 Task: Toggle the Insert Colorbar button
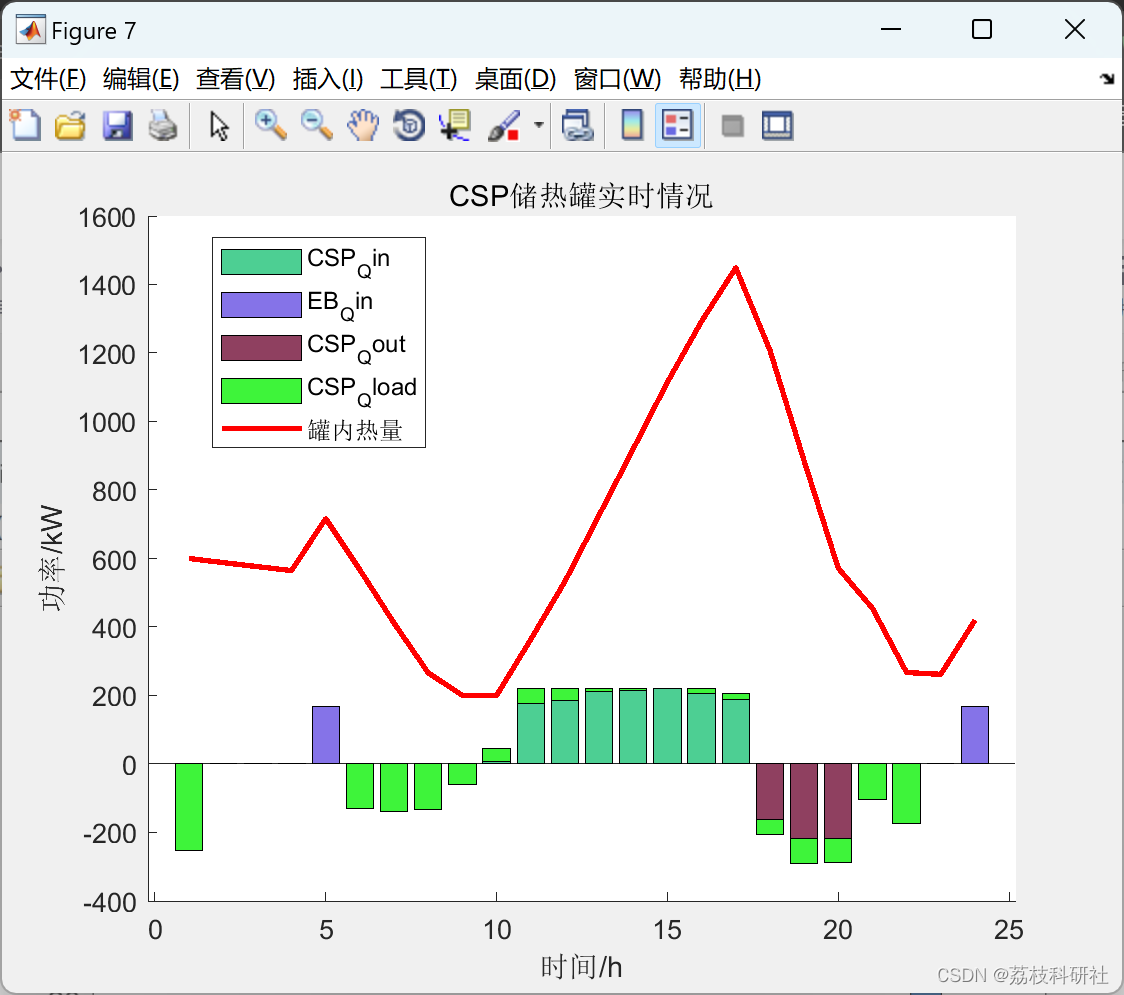pyautogui.click(x=632, y=125)
